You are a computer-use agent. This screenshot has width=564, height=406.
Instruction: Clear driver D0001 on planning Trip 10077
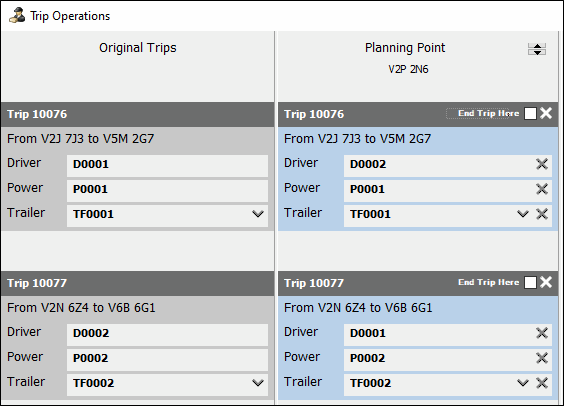point(542,333)
